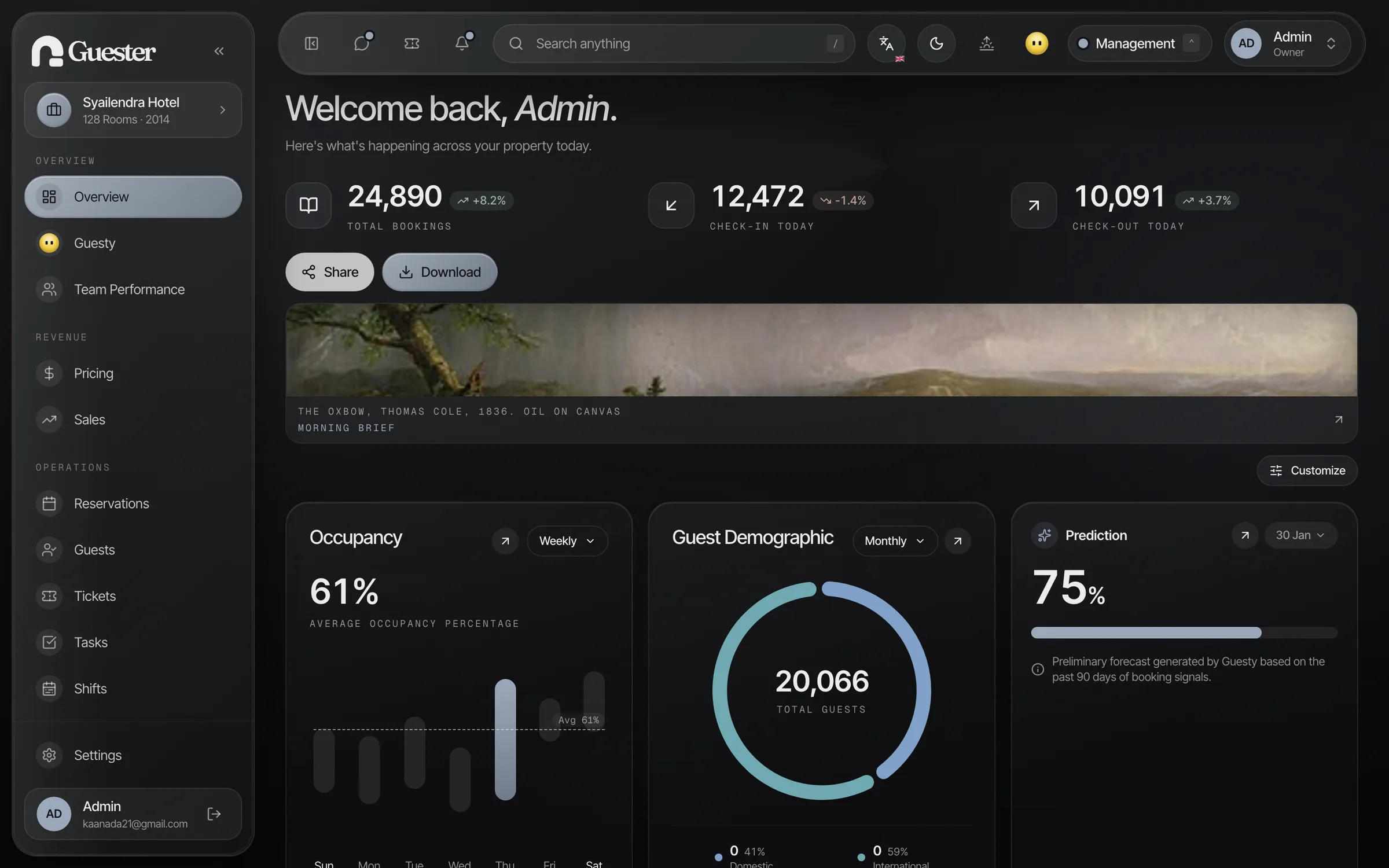Click the Prediction sparkle icon

point(1045,535)
